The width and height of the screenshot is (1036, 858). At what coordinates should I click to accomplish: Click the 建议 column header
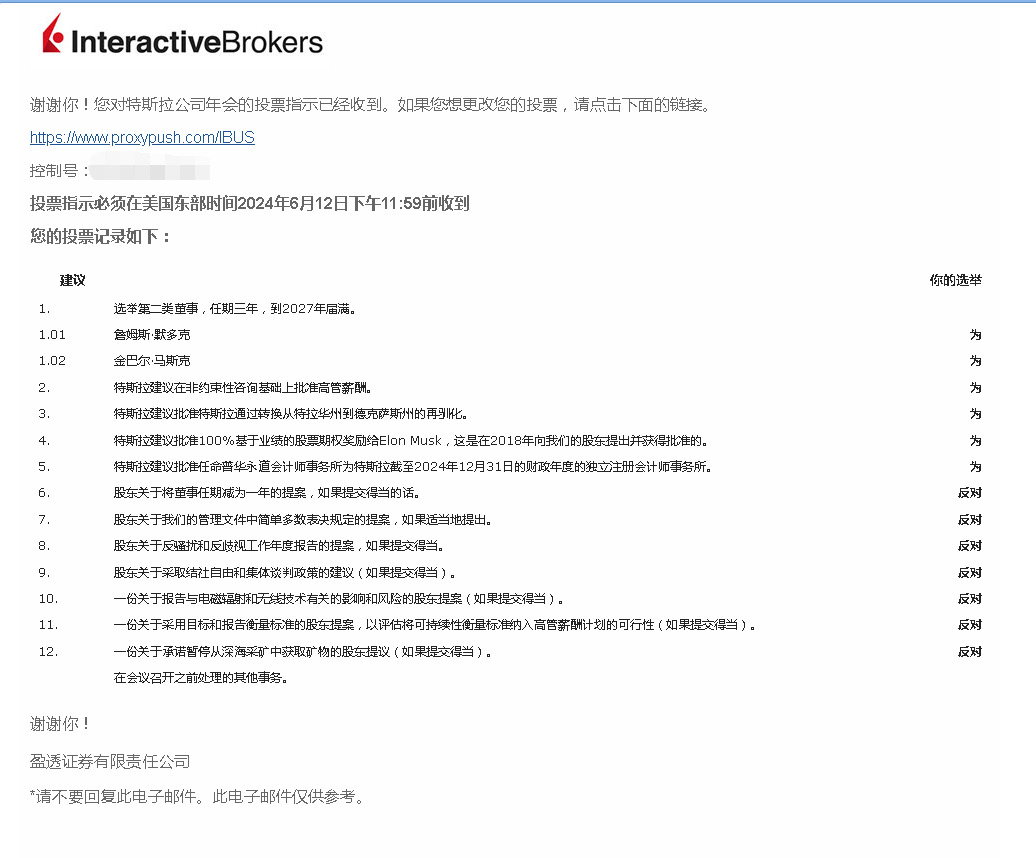pyautogui.click(x=73, y=280)
